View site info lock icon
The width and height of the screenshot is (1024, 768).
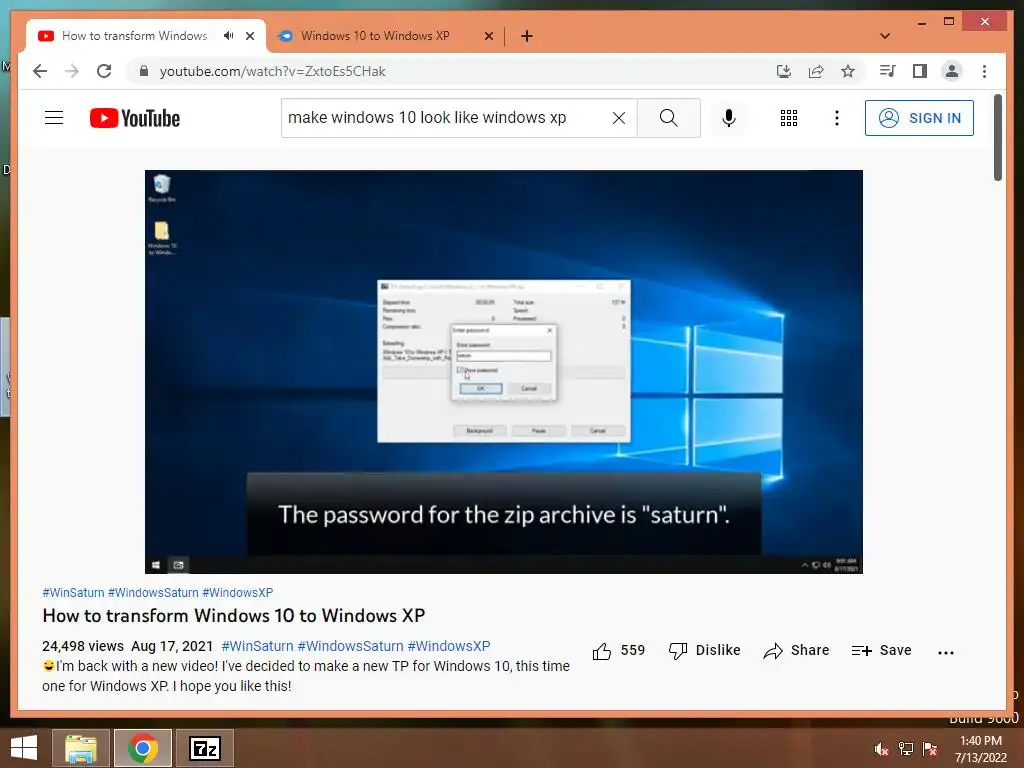[144, 71]
